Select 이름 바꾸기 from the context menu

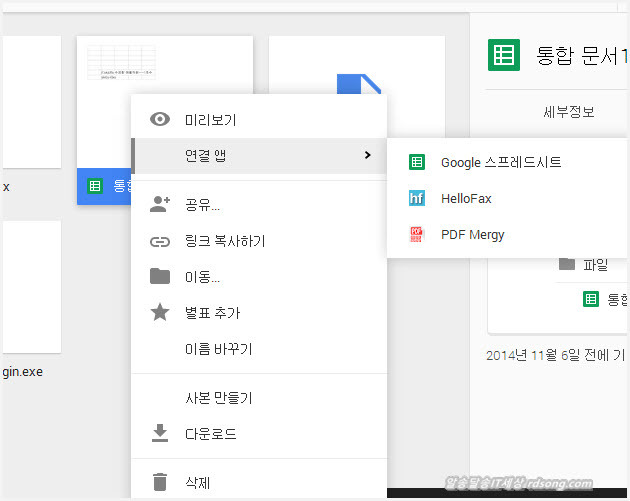click(218, 349)
